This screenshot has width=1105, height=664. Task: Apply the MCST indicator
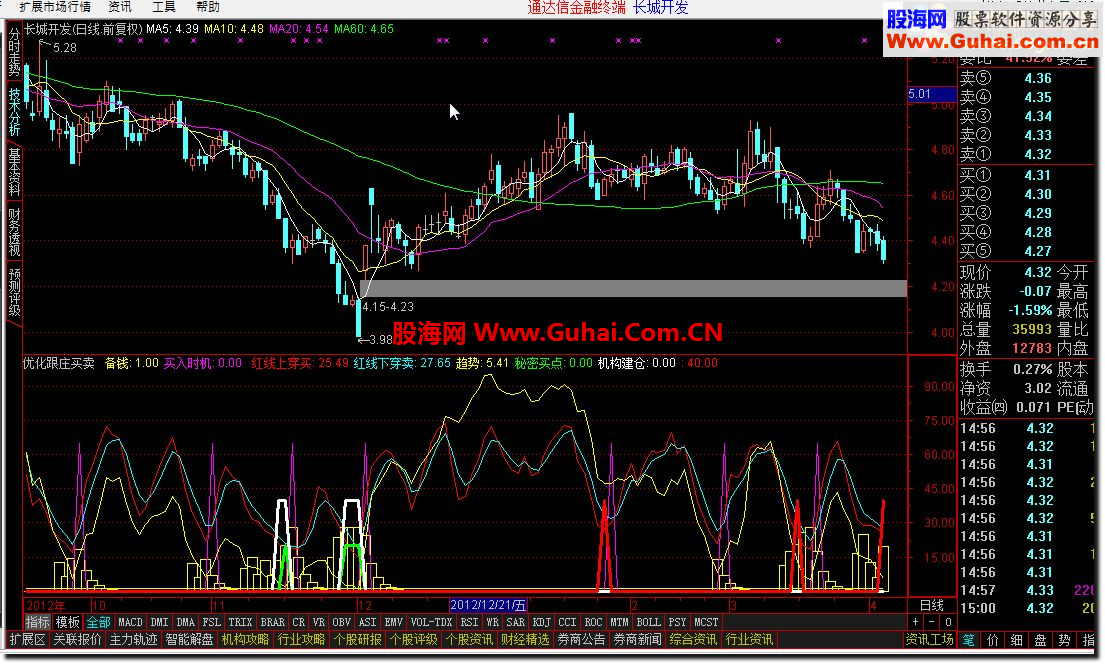pyautogui.click(x=706, y=622)
